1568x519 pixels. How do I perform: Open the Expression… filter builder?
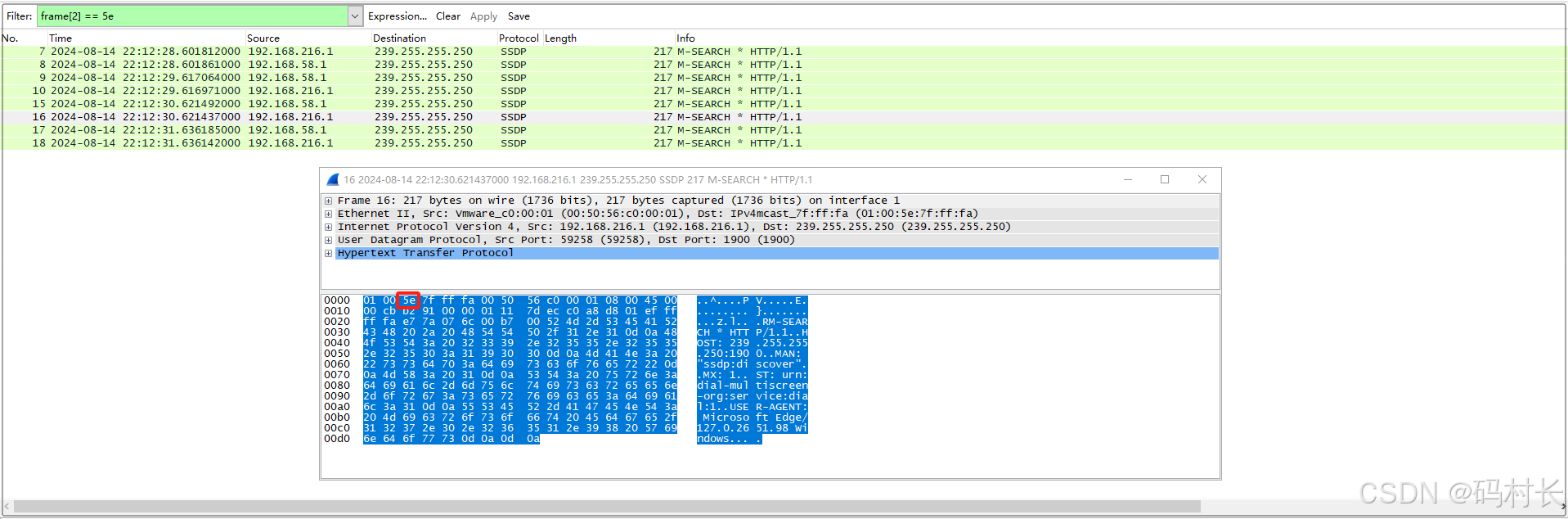398,16
